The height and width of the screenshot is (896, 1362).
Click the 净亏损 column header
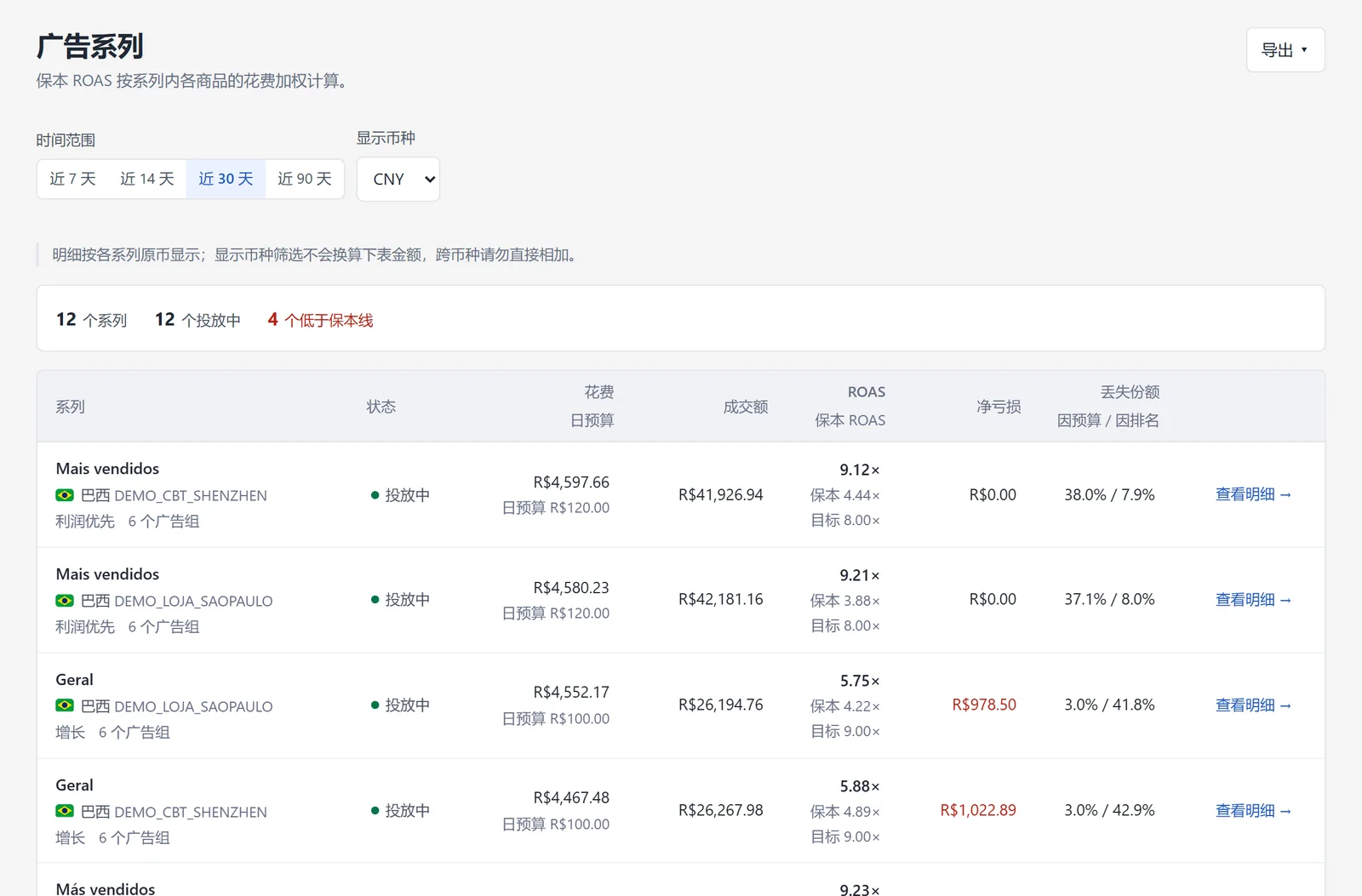tap(999, 407)
